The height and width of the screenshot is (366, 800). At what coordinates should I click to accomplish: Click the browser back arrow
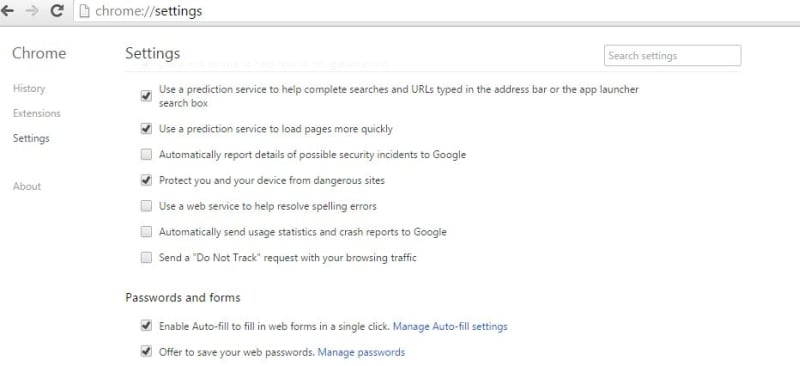7,11
